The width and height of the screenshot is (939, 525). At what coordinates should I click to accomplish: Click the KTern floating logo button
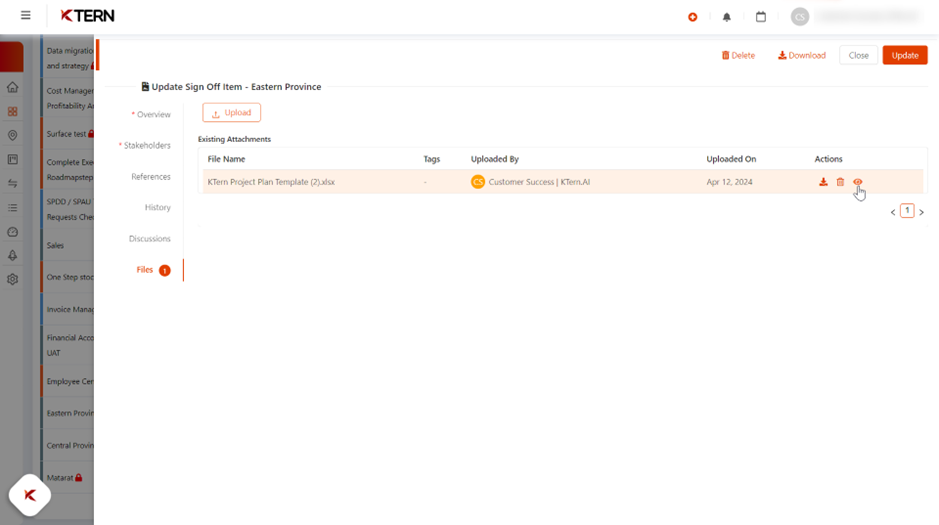click(30, 494)
